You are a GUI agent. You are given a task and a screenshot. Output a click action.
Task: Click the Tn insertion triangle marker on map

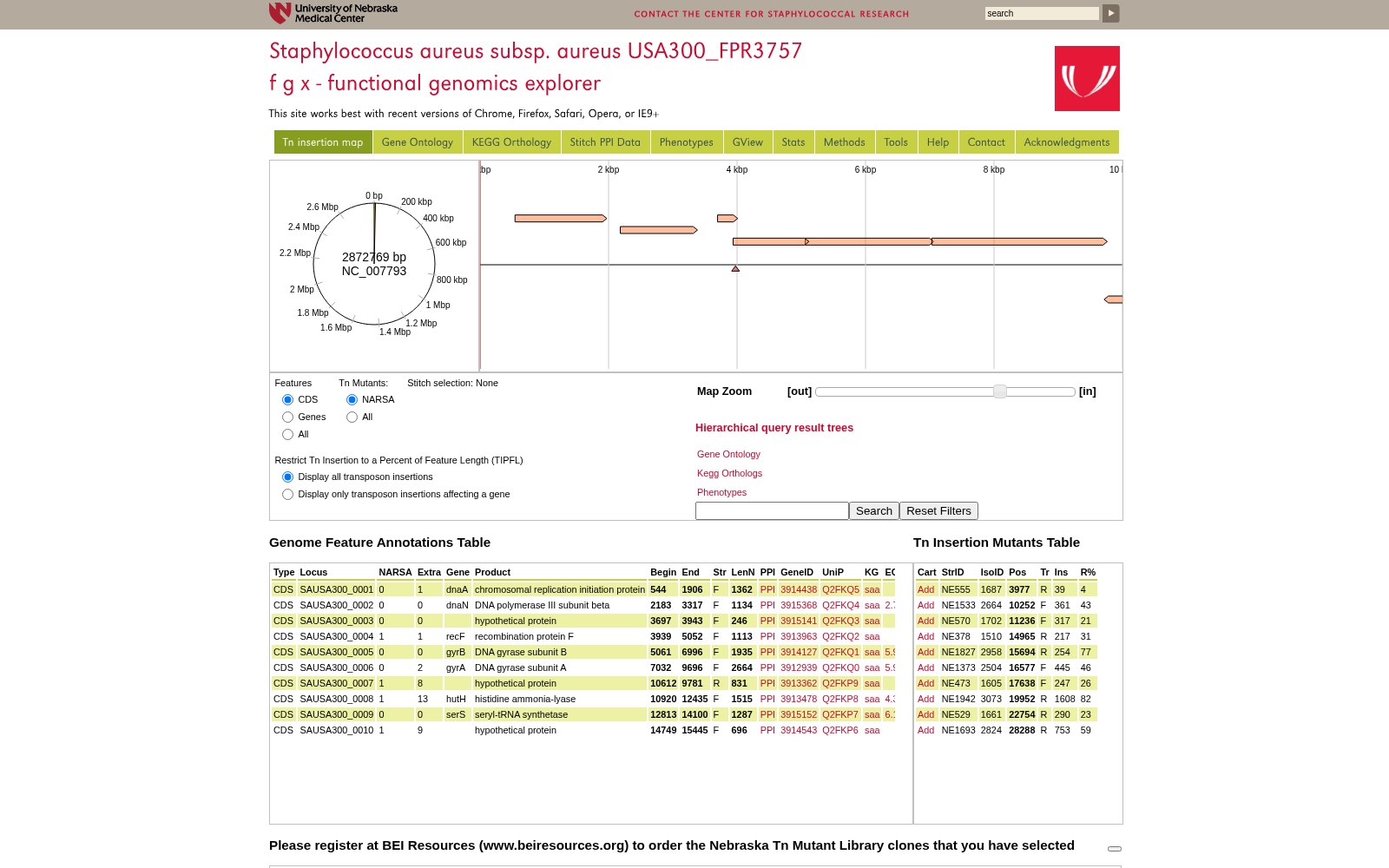735,269
